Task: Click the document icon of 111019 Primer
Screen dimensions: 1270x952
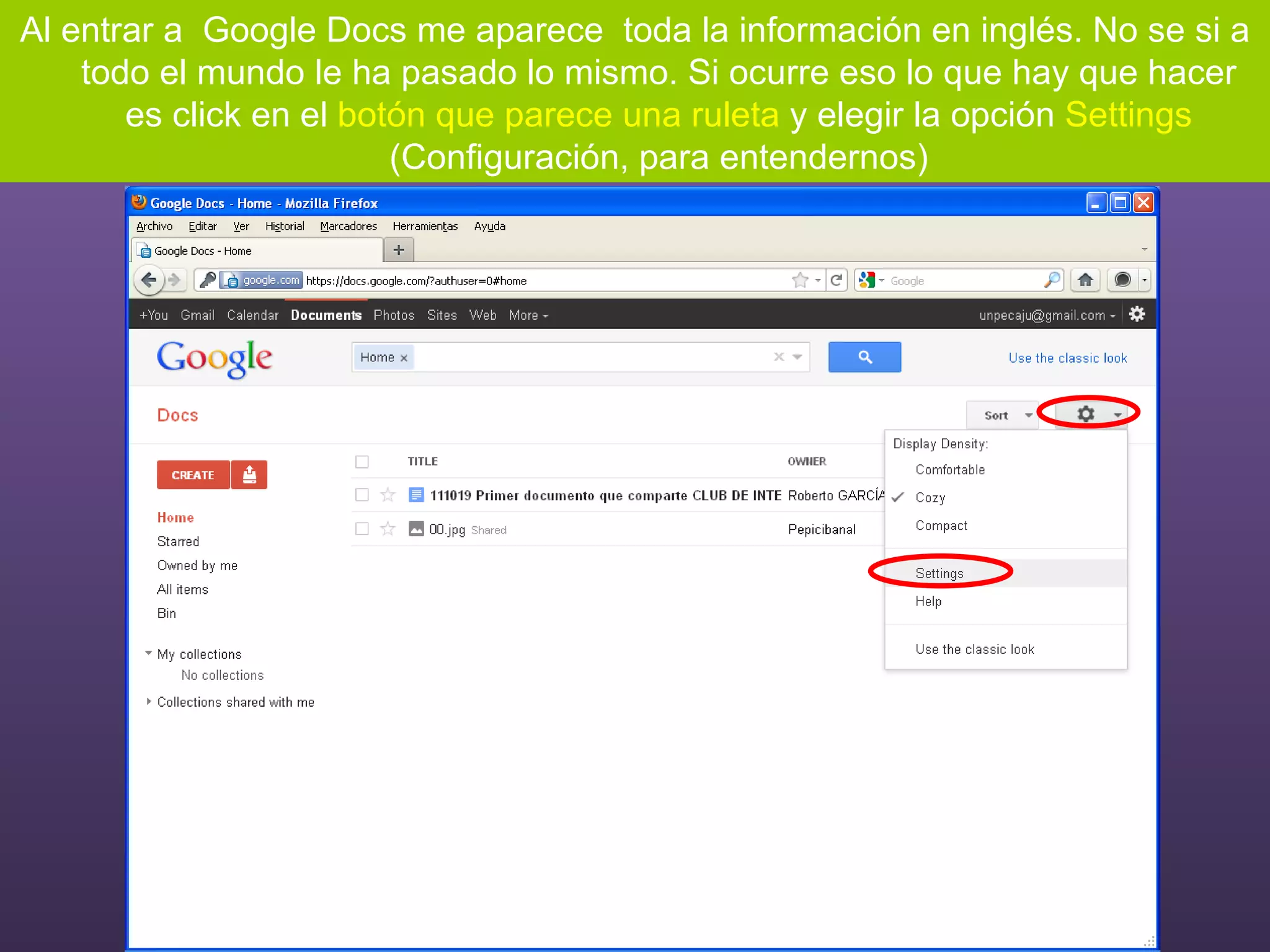Action: pos(416,495)
